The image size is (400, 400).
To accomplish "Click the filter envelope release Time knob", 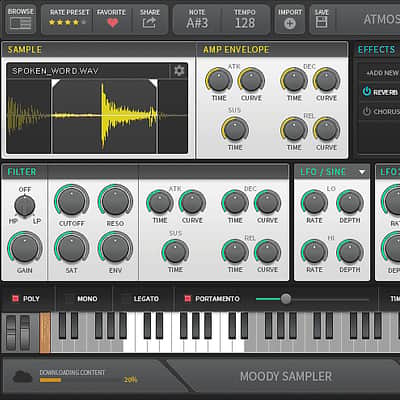I will click(x=235, y=252).
